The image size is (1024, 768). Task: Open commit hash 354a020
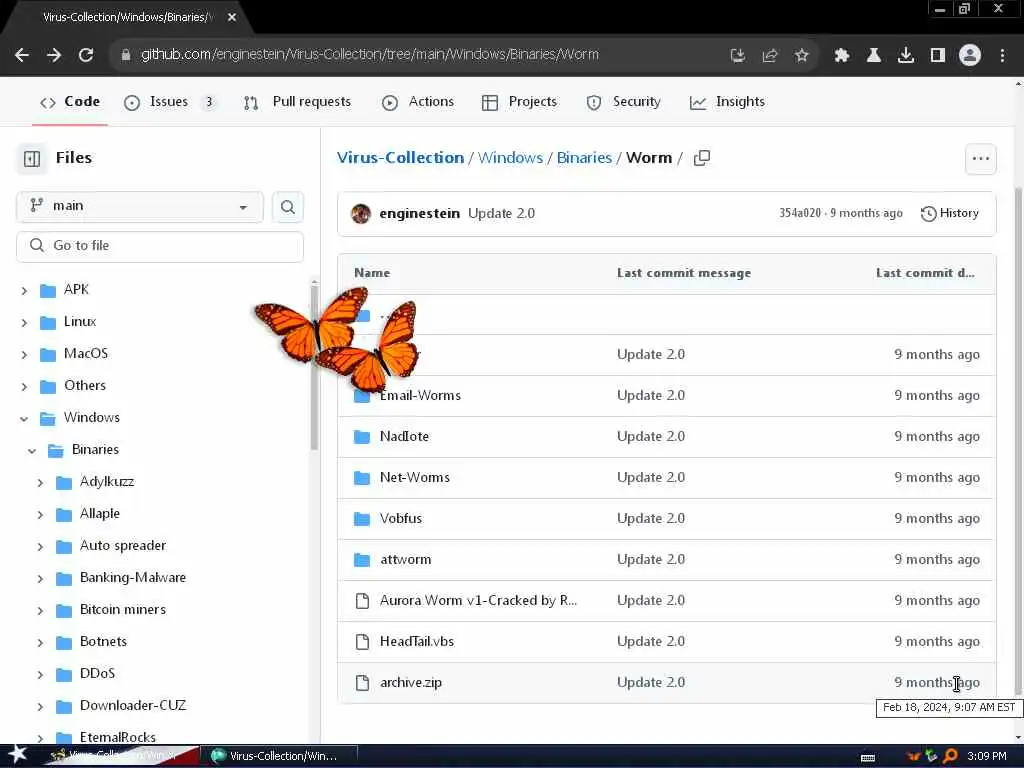[x=799, y=214]
